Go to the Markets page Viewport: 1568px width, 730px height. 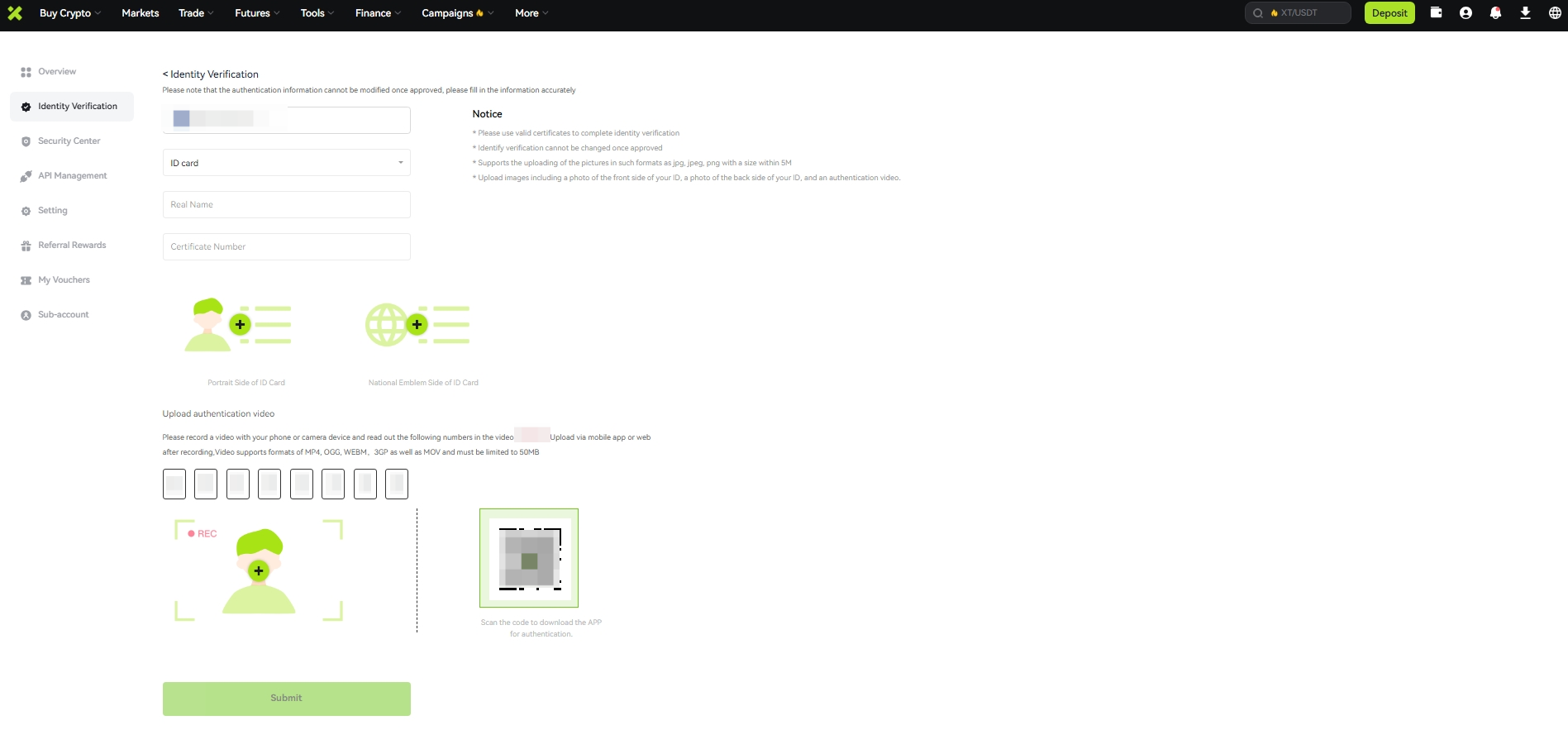pos(140,13)
